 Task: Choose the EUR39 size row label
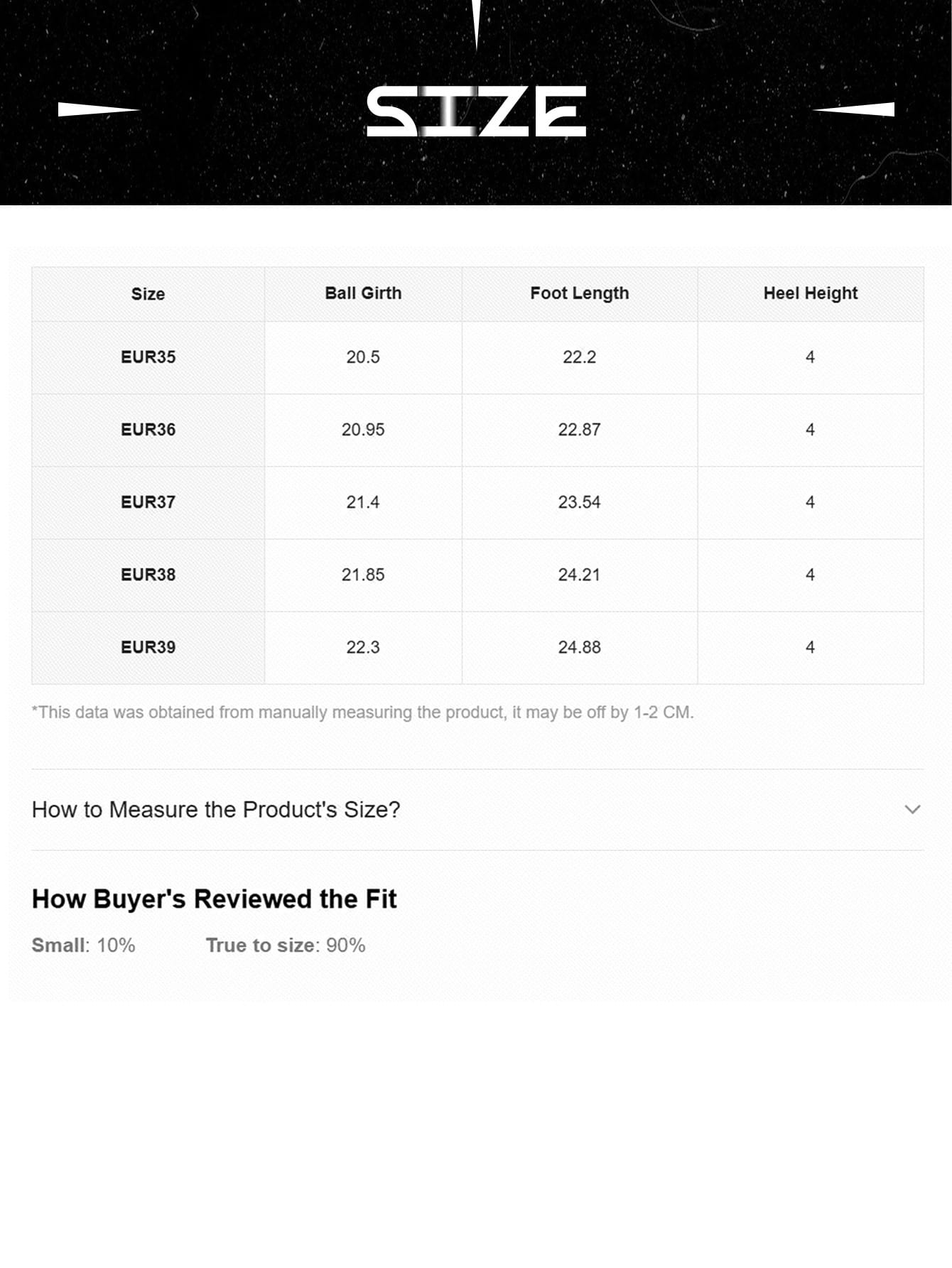click(x=148, y=647)
